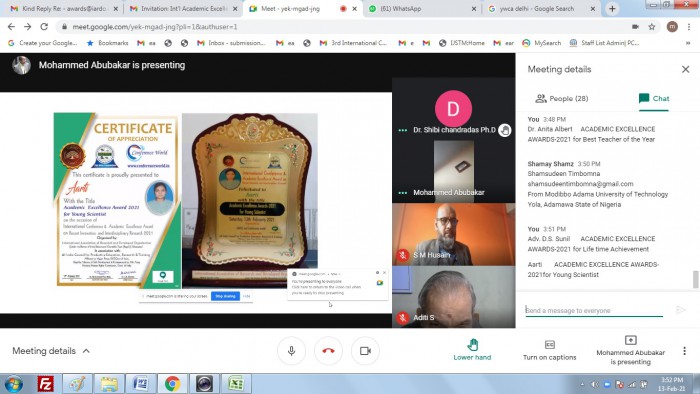Open the three-dot more options menu

[x=684, y=351]
